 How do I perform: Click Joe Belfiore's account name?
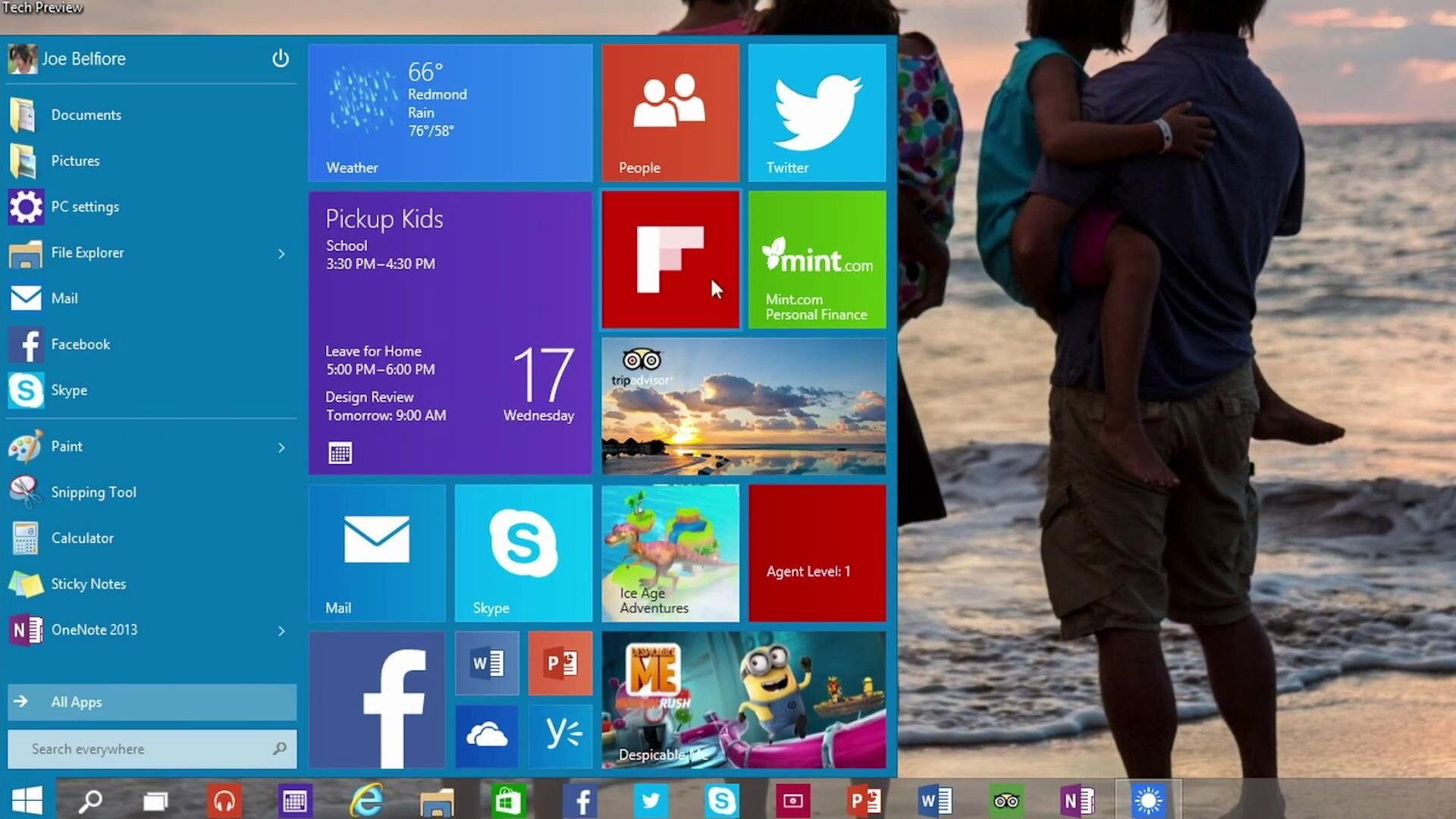point(84,59)
